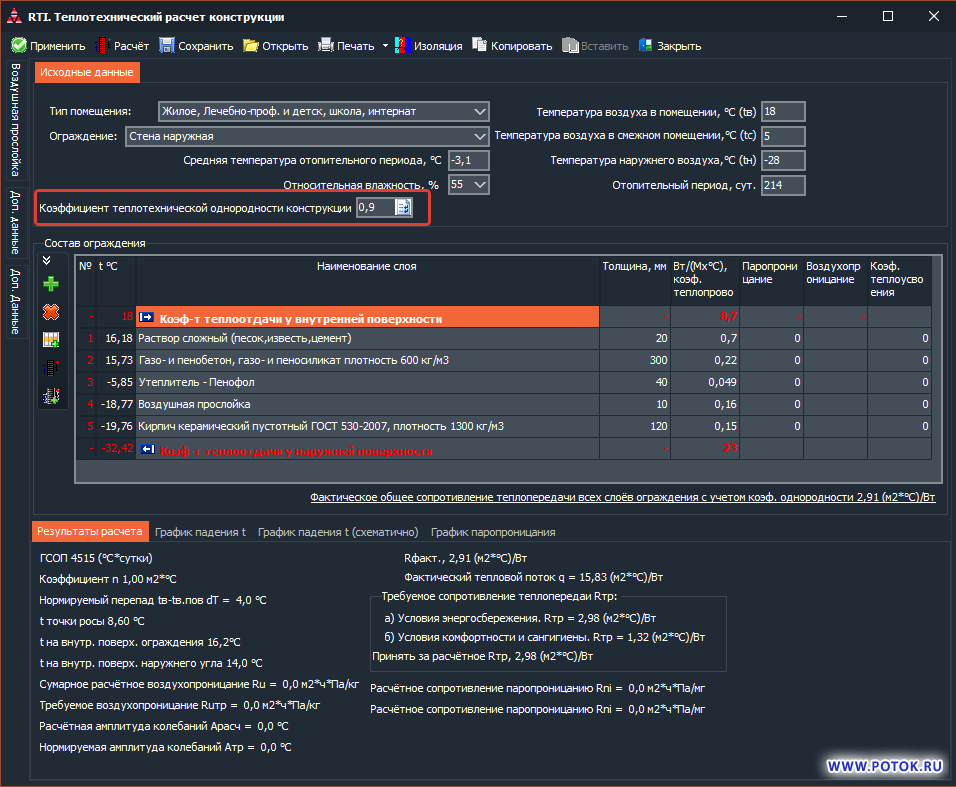Select the Кирпич керамический пустотный layer

[504, 426]
